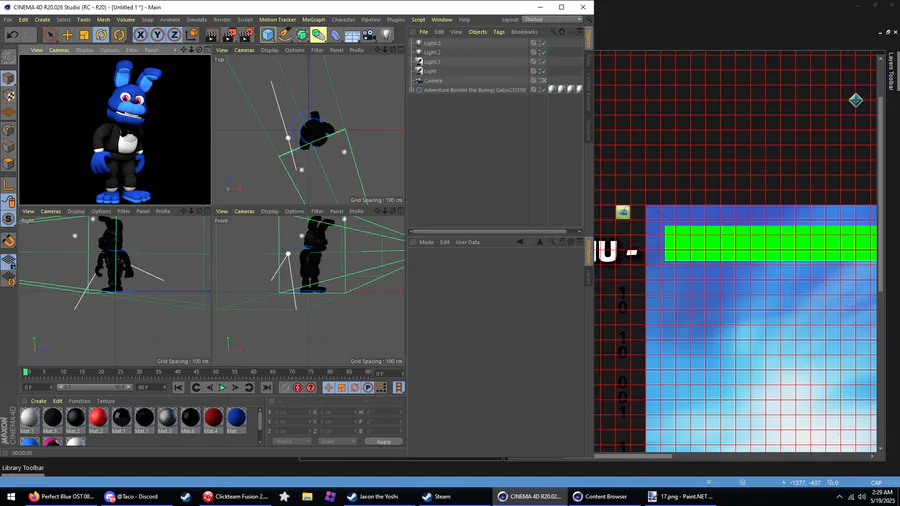This screenshot has width=900, height=506.
Task: Expand the Adventure Bonnie the Bunny object
Action: pyautogui.click(x=412, y=90)
